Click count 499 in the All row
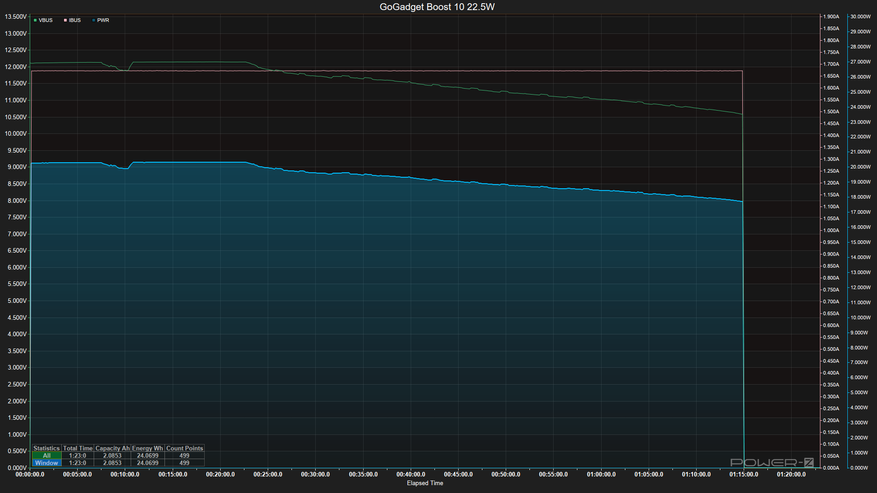The width and height of the screenshot is (877, 493). click(x=185, y=456)
